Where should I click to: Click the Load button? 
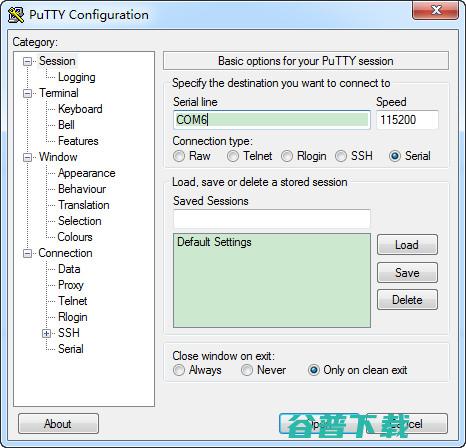tap(407, 245)
